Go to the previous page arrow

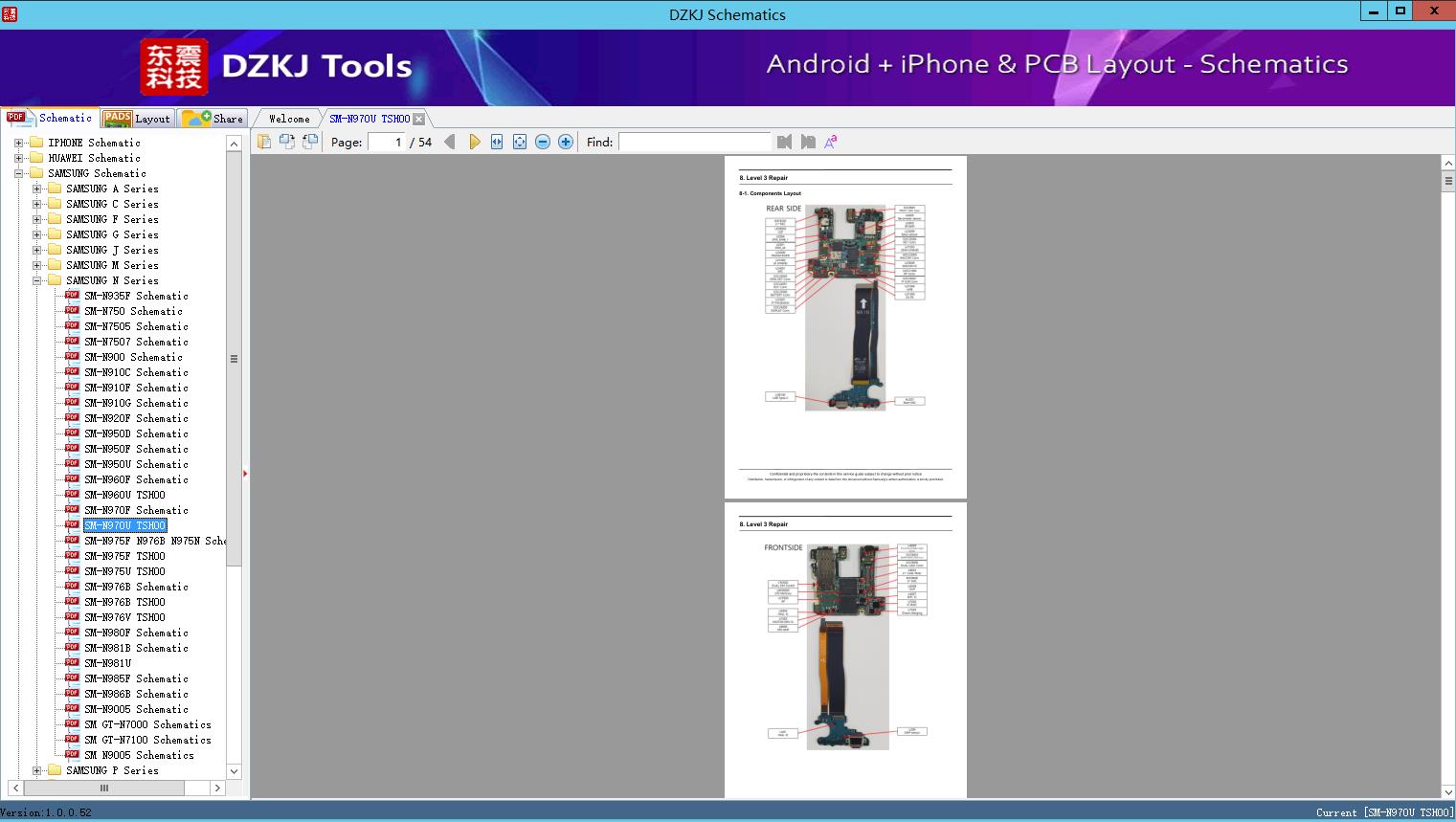tap(450, 142)
